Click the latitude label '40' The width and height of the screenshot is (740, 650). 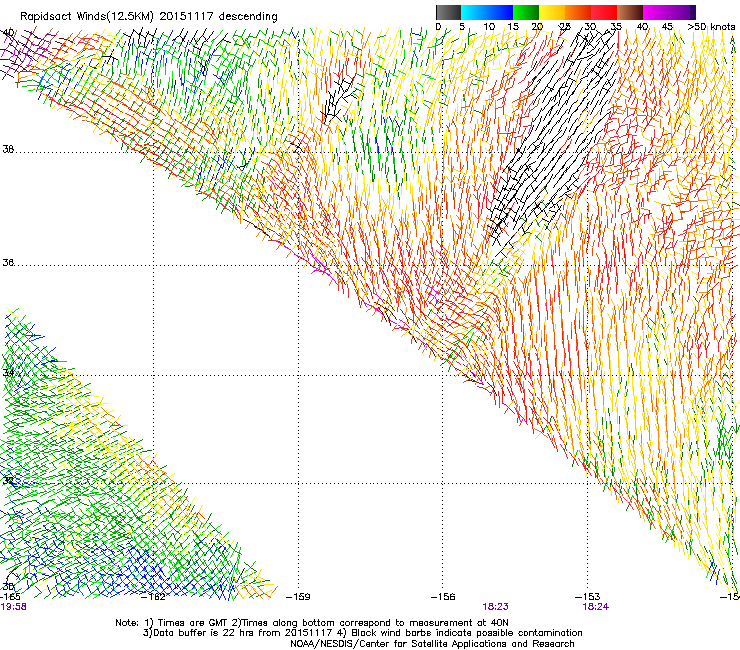click(x=8, y=33)
